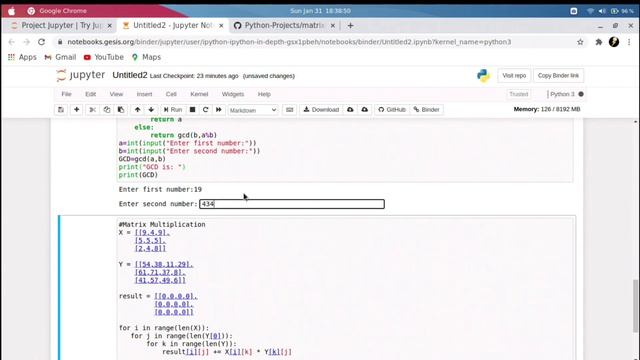Run the selected cell
Image resolution: width=640 pixels, height=360 pixels.
173,110
